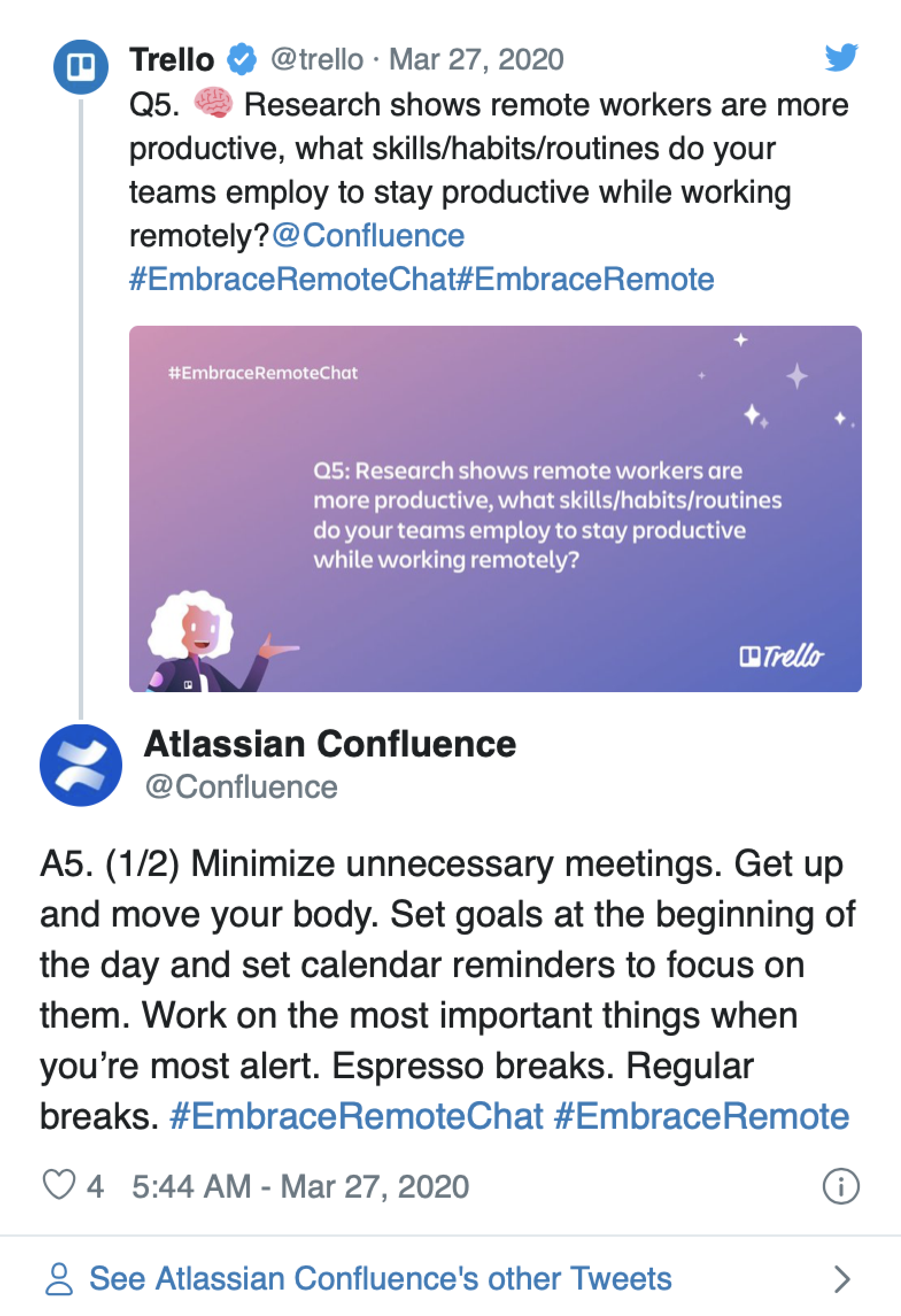Open the Q5 question image card

pos(495,508)
